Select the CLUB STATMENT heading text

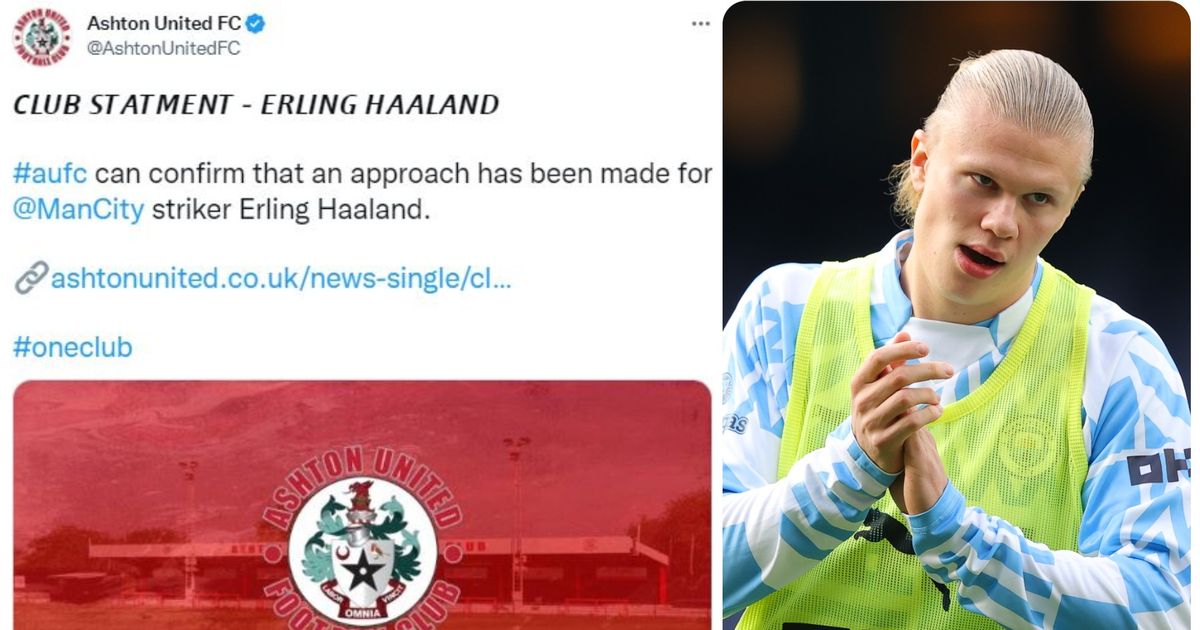tap(255, 104)
